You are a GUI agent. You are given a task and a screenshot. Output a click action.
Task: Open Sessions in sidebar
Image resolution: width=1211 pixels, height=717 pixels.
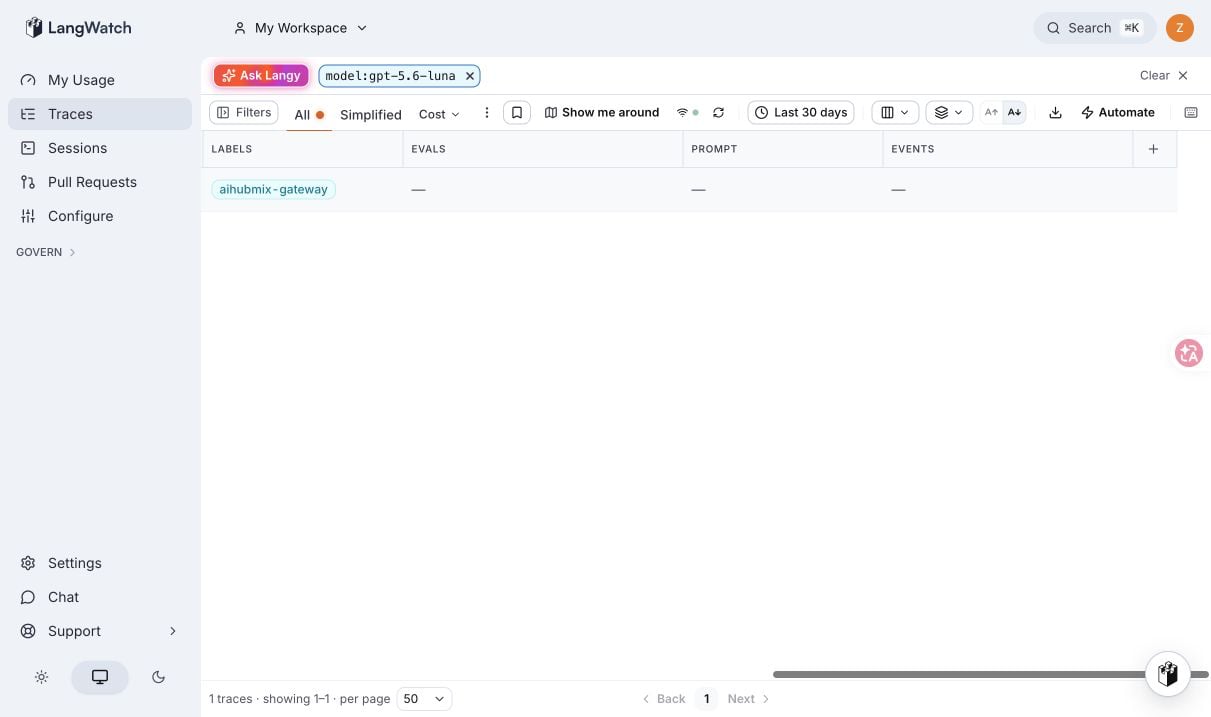pos(100,148)
